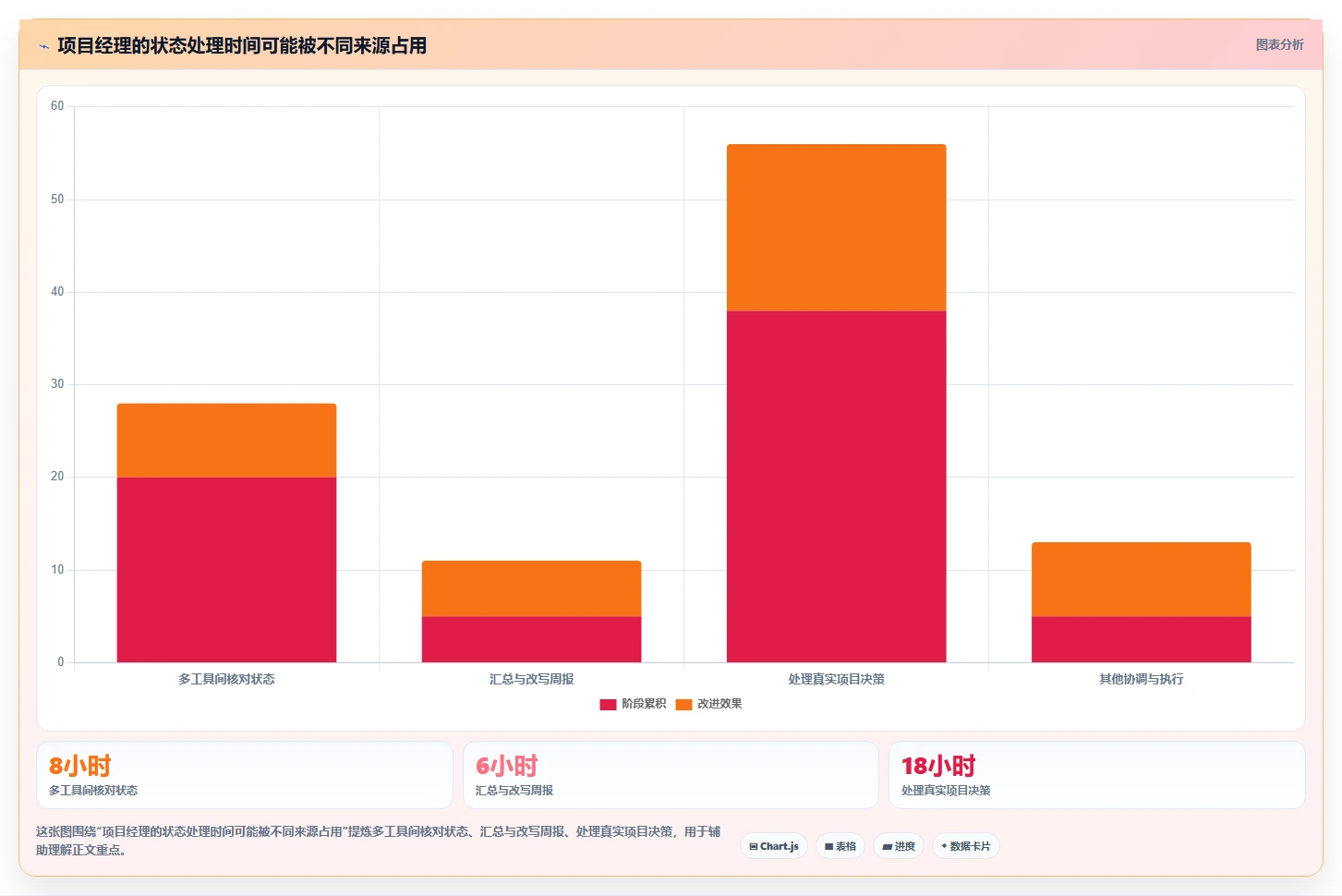Click the 18小时 stat card
This screenshot has width=1342, height=896.
click(x=1096, y=775)
